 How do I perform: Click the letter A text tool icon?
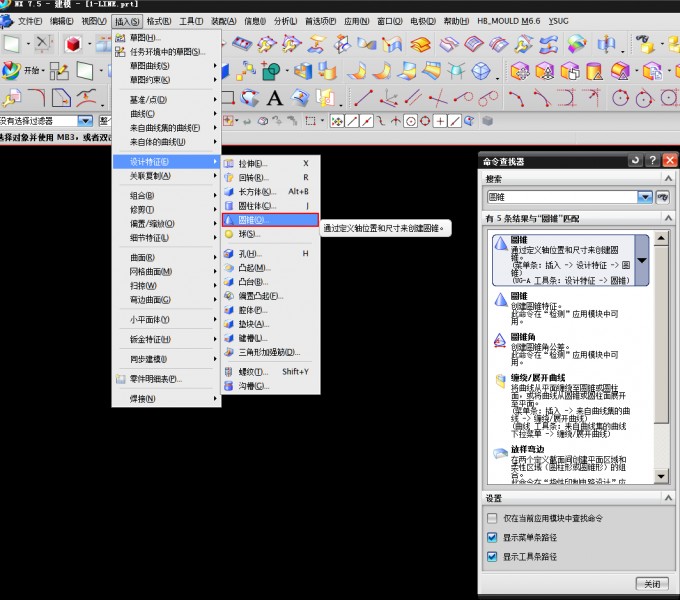275,98
